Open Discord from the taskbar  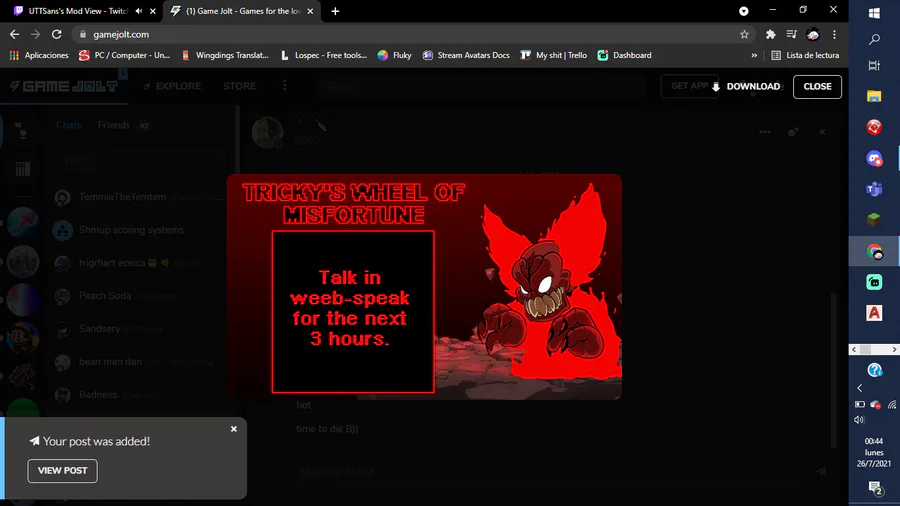(874, 158)
